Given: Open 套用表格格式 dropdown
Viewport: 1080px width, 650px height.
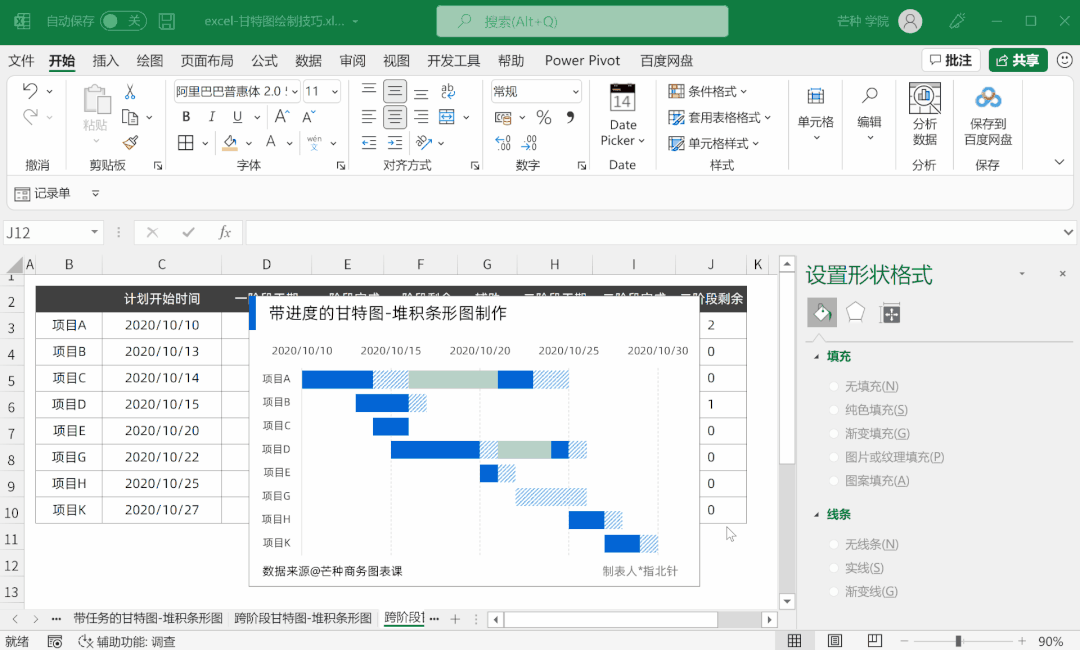Looking at the screenshot, I should (720, 117).
